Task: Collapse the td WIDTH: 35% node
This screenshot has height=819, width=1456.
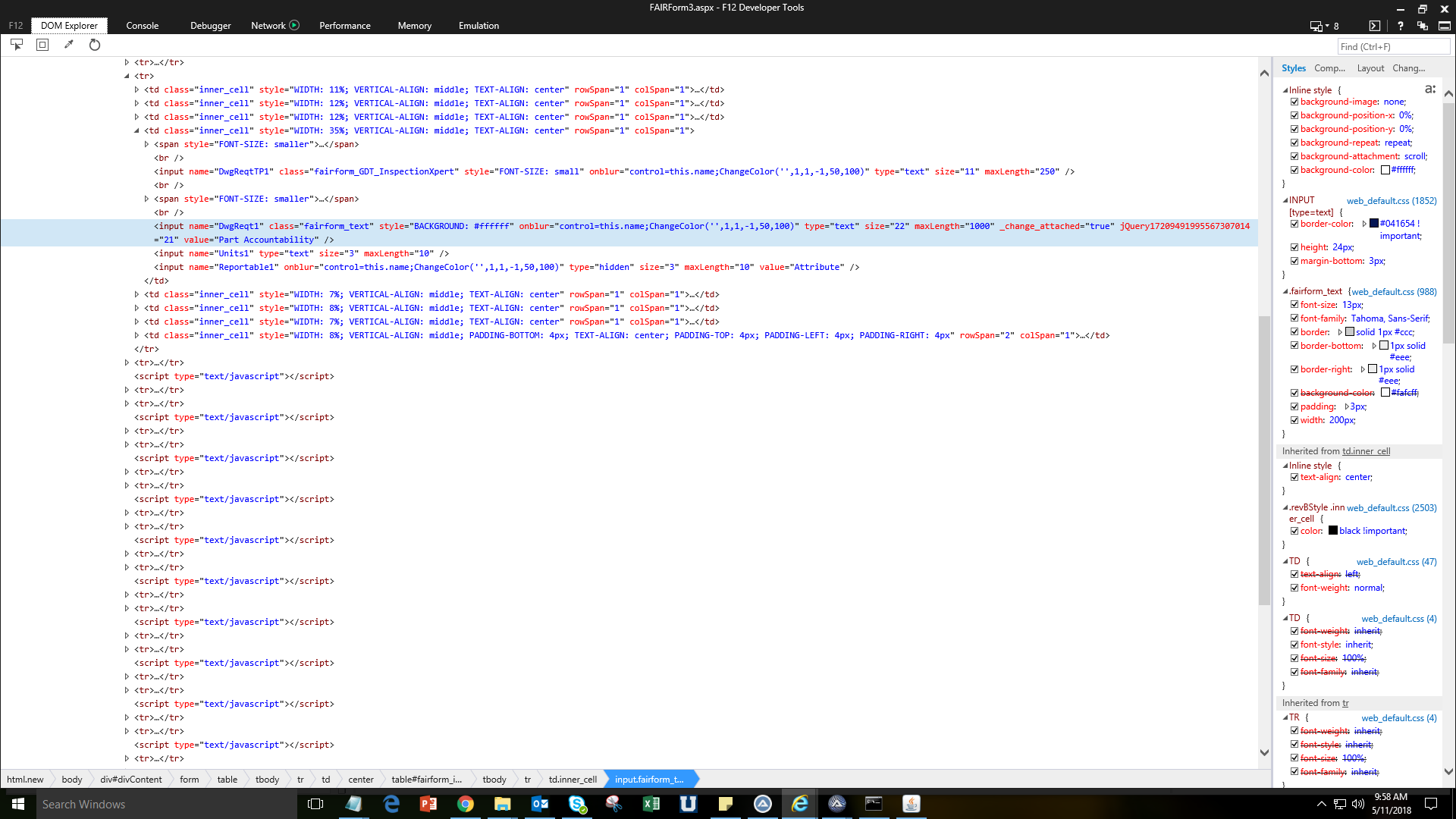Action: point(136,130)
